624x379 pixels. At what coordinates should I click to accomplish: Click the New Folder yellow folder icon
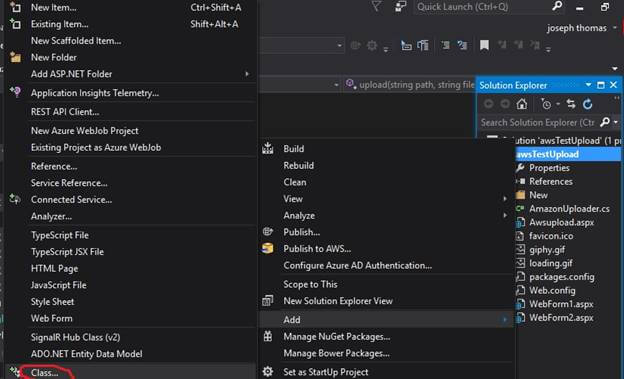(x=15, y=57)
